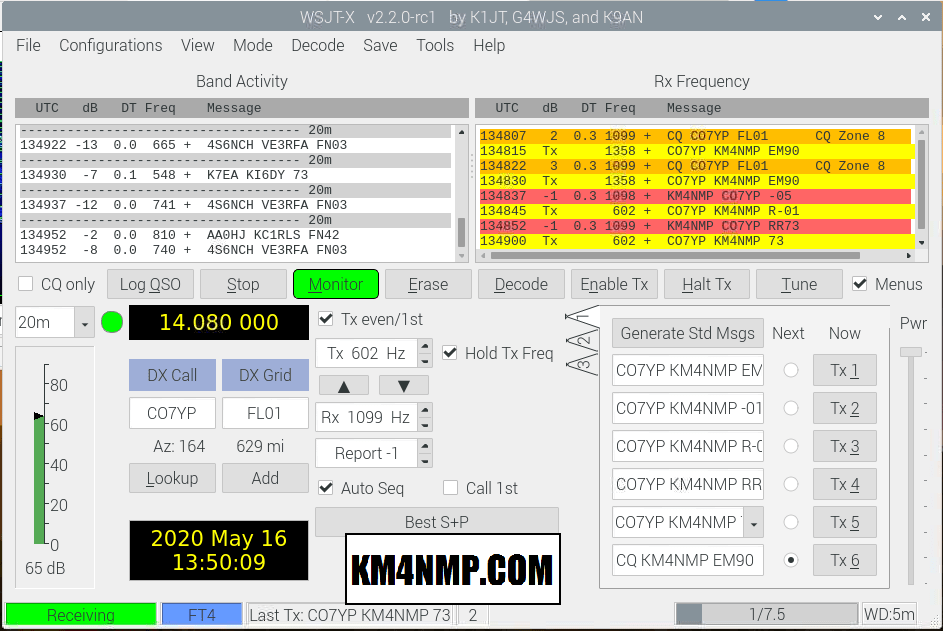Decrease the Rx 1099 Hz stepper value
Screen dimensions: 943x631
coord(426,423)
